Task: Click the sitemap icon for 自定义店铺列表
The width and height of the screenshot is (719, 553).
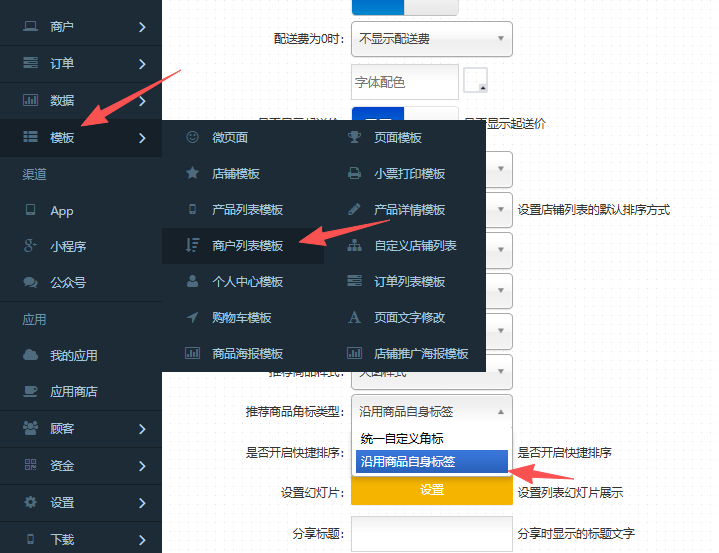Action: coord(354,245)
